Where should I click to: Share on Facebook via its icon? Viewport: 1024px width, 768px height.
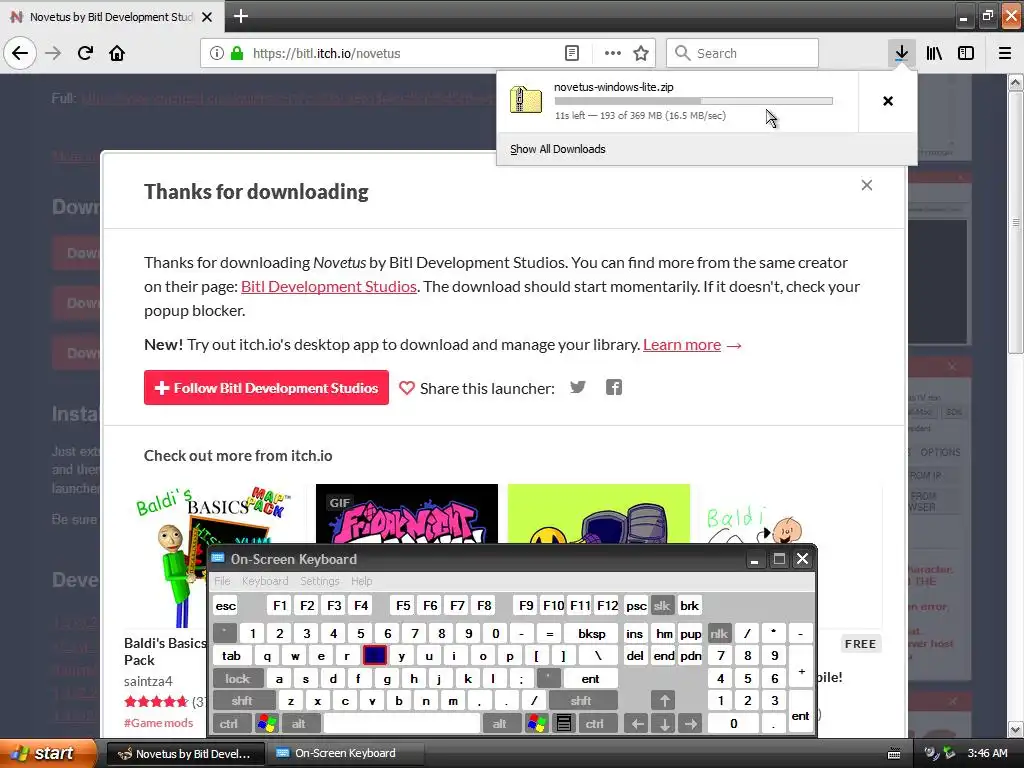pyautogui.click(x=614, y=387)
